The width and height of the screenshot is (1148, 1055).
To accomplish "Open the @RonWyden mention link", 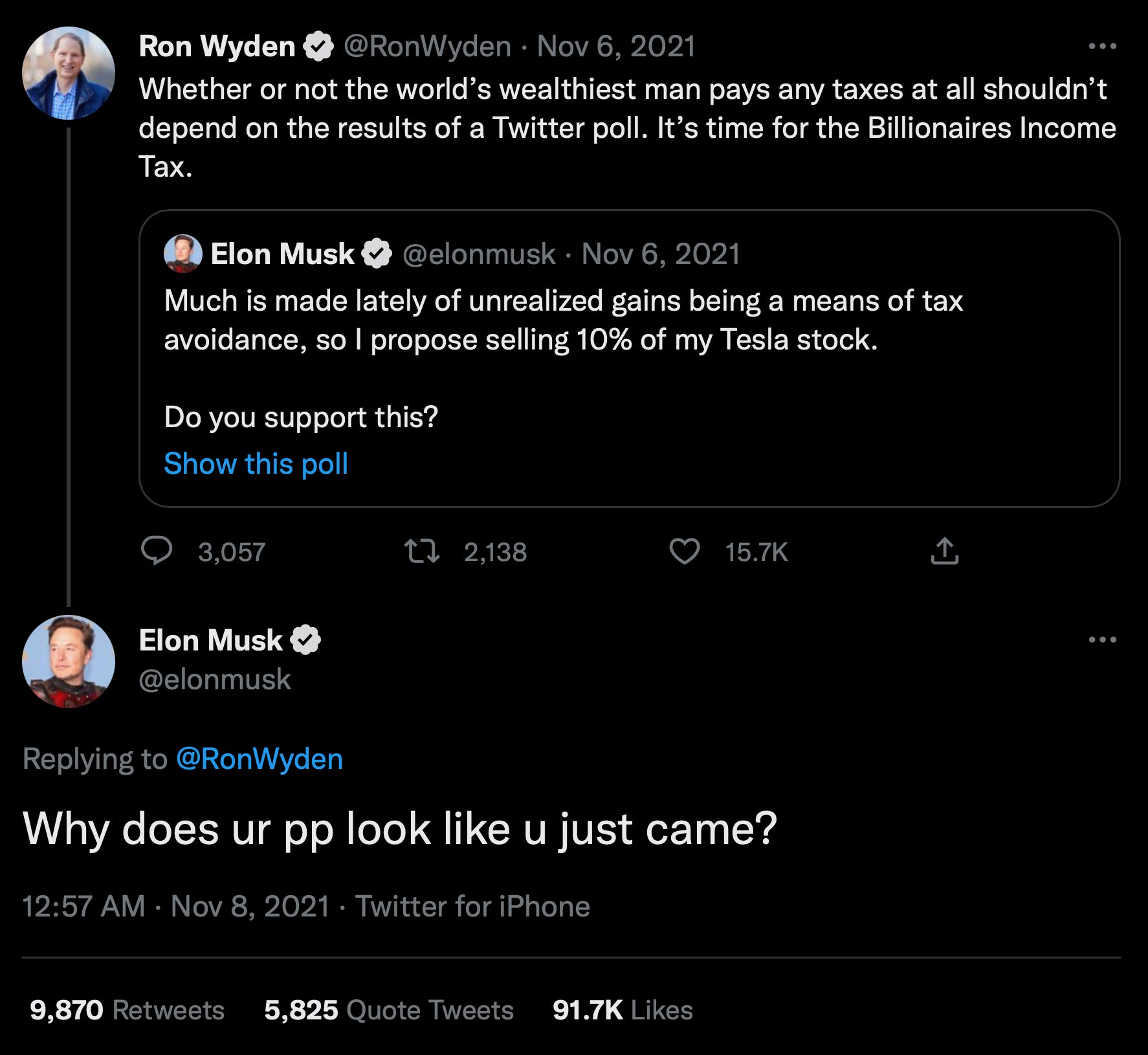I will [260, 759].
